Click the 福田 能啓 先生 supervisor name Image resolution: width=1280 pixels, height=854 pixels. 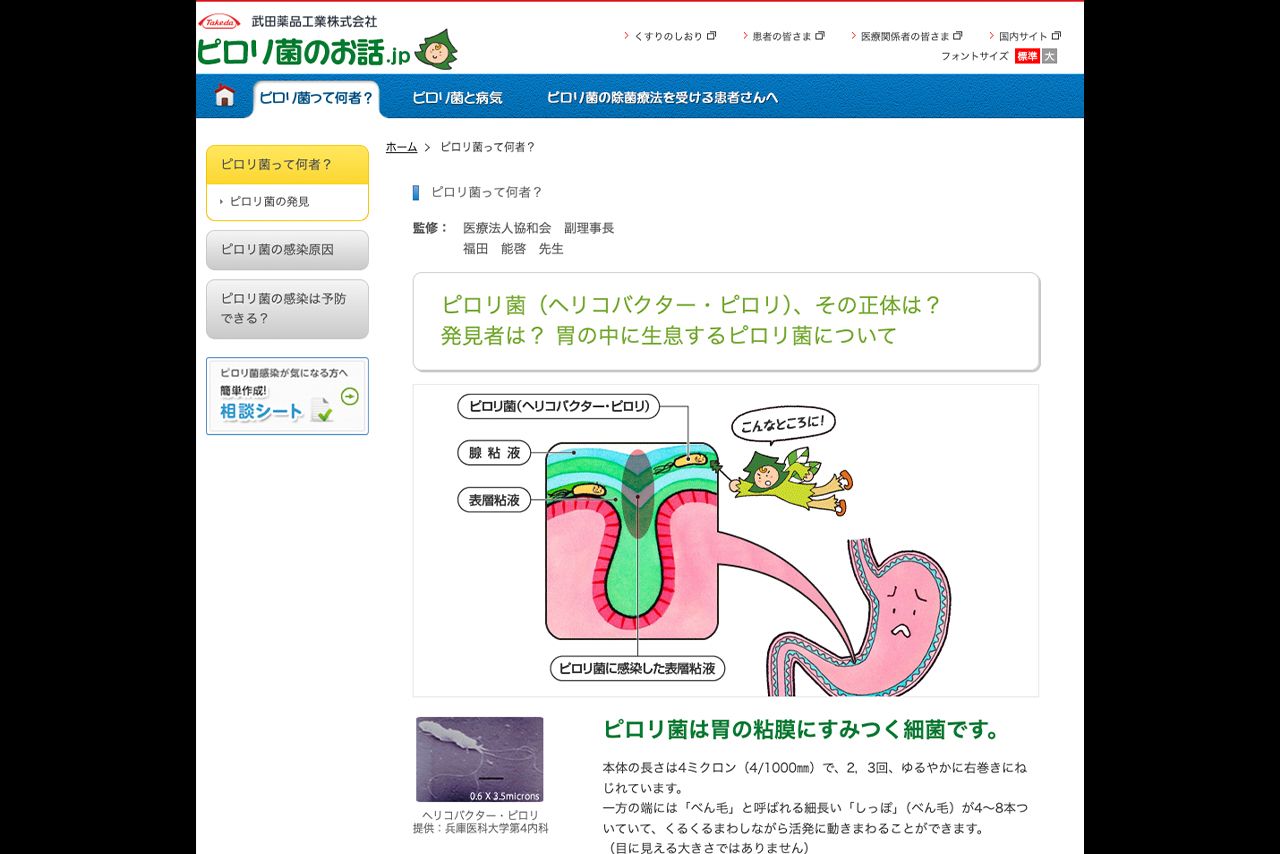tap(513, 249)
